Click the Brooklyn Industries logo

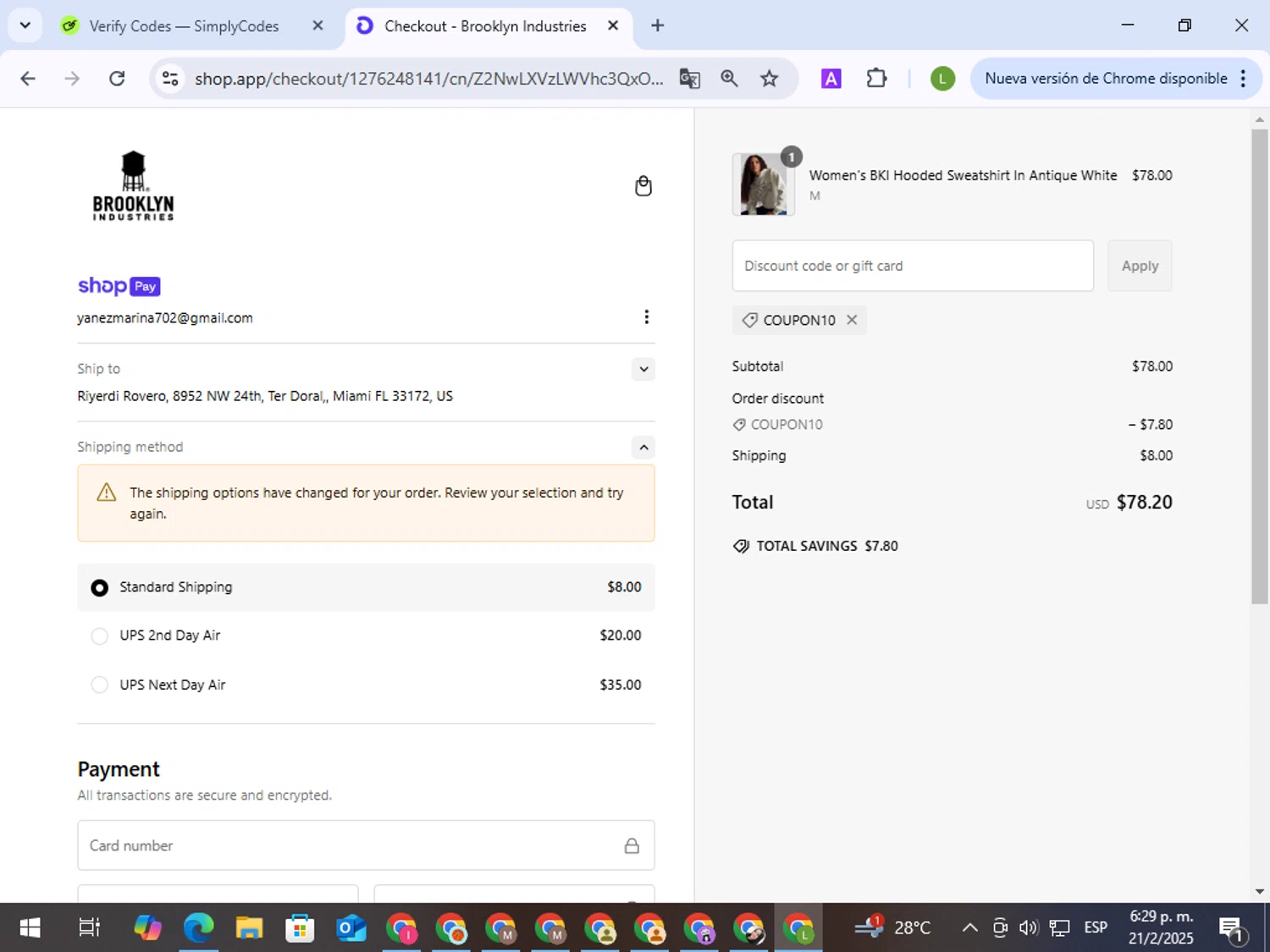tap(133, 186)
